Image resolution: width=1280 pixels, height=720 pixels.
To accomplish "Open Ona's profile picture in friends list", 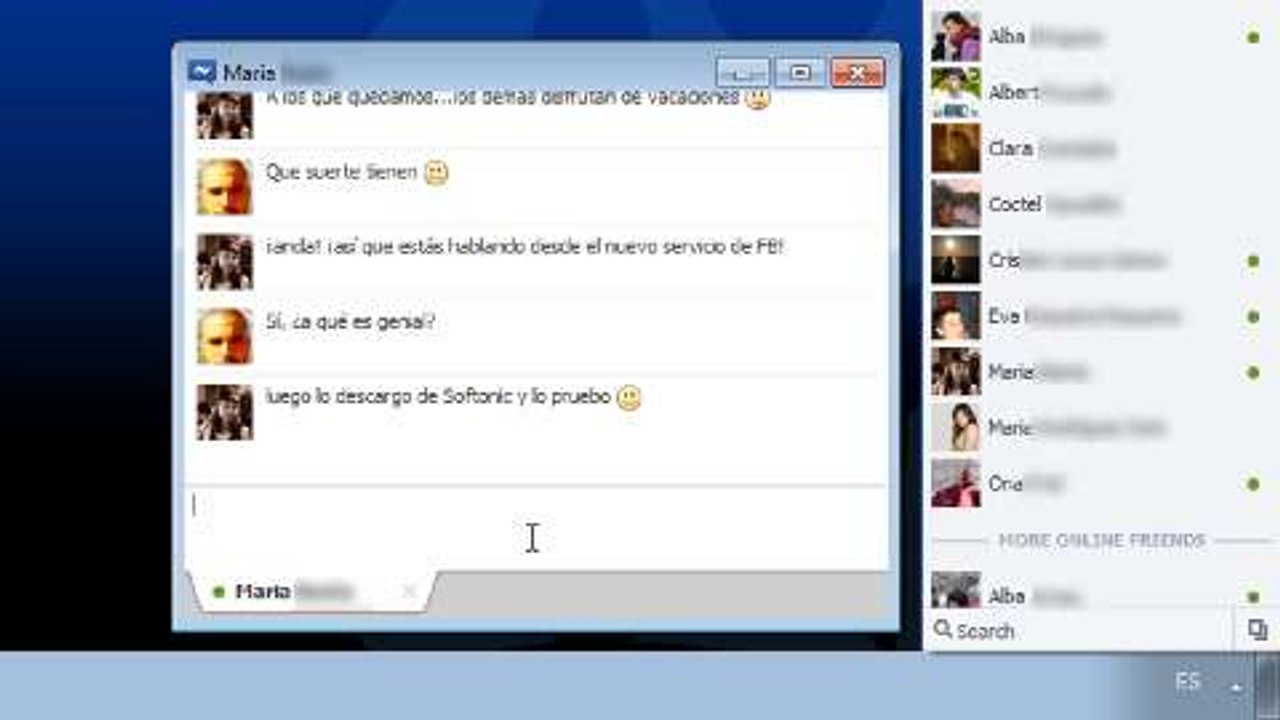I will (x=956, y=484).
